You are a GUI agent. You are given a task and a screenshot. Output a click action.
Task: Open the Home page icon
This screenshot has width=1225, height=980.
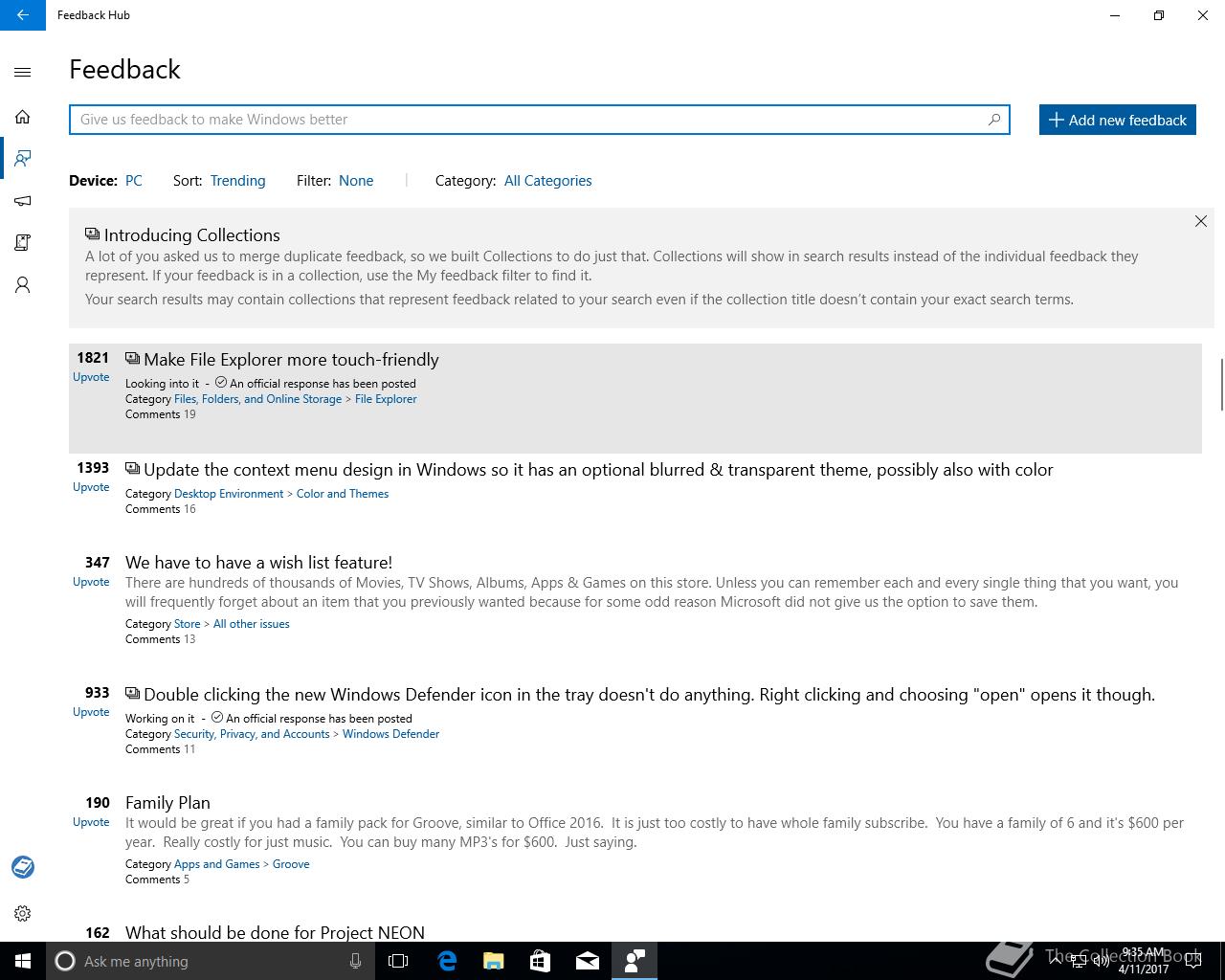point(23,117)
